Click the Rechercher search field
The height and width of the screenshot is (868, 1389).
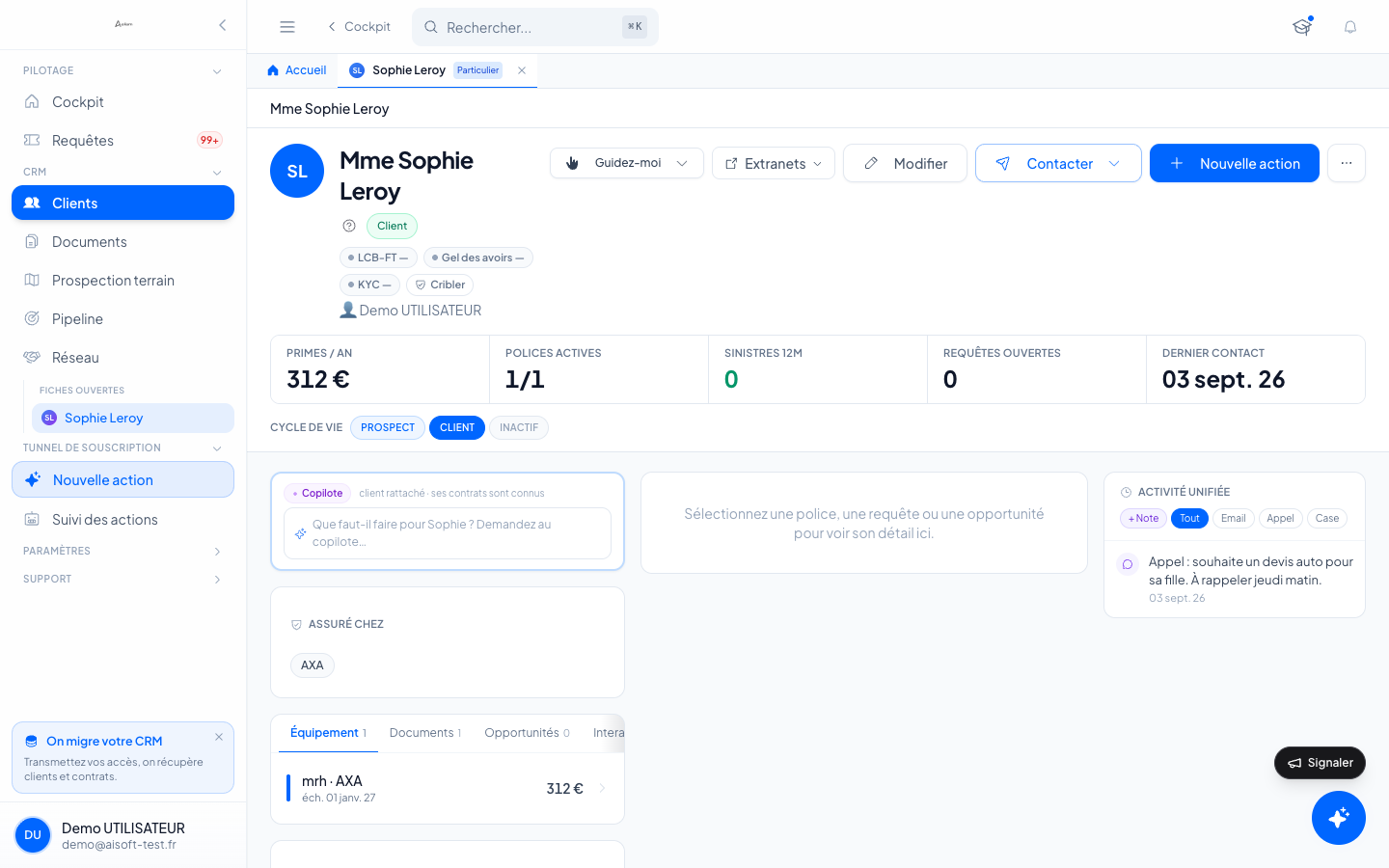tap(535, 27)
